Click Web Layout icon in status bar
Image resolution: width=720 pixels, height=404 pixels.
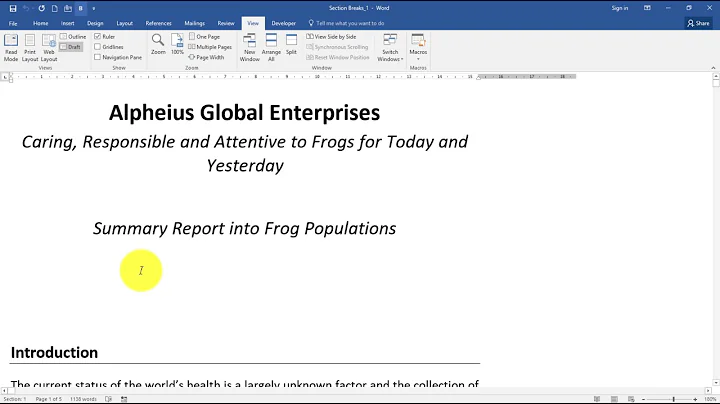631,399
